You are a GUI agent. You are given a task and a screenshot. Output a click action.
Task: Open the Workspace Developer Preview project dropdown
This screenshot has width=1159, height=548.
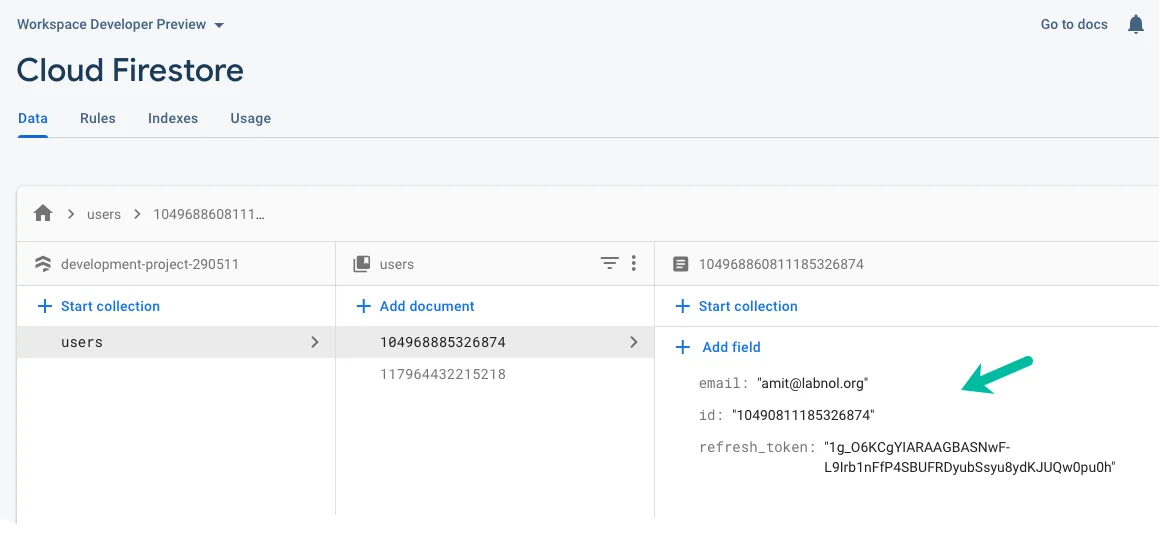[120, 24]
